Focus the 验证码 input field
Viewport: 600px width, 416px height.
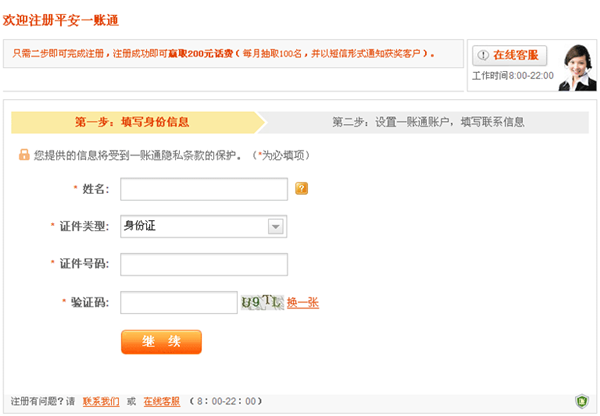click(x=179, y=302)
